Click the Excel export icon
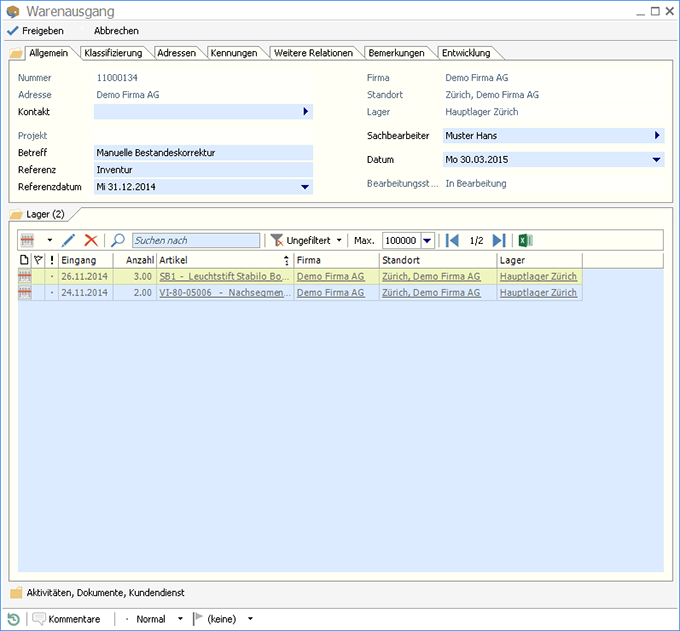The height and width of the screenshot is (631, 680). coord(526,241)
